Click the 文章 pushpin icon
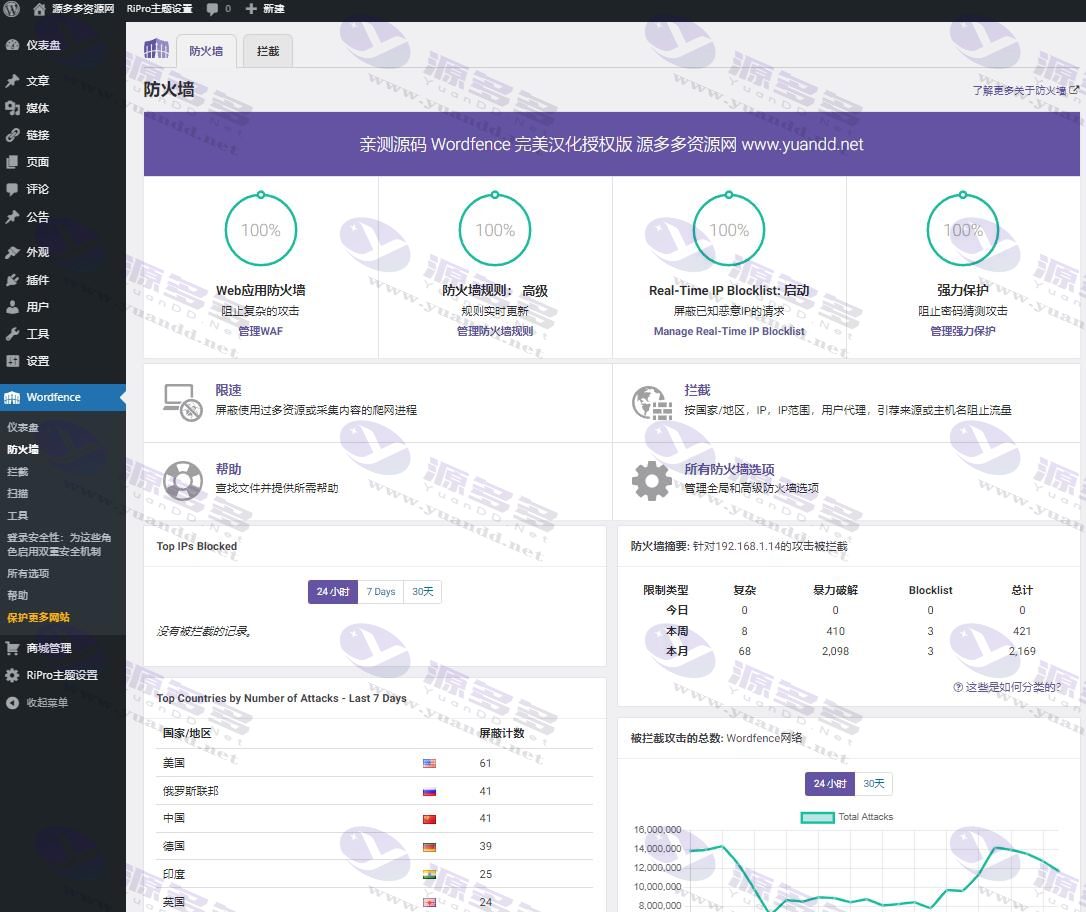 [12, 81]
